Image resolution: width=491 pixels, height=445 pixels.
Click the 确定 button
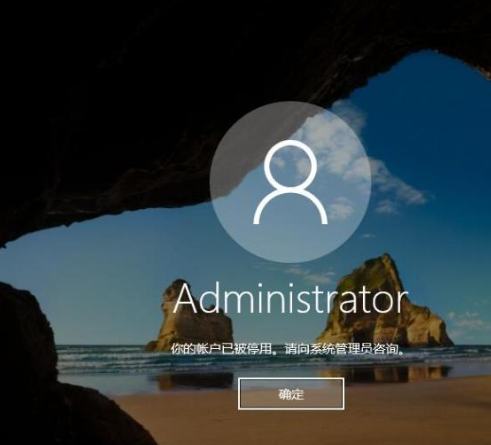(x=291, y=394)
